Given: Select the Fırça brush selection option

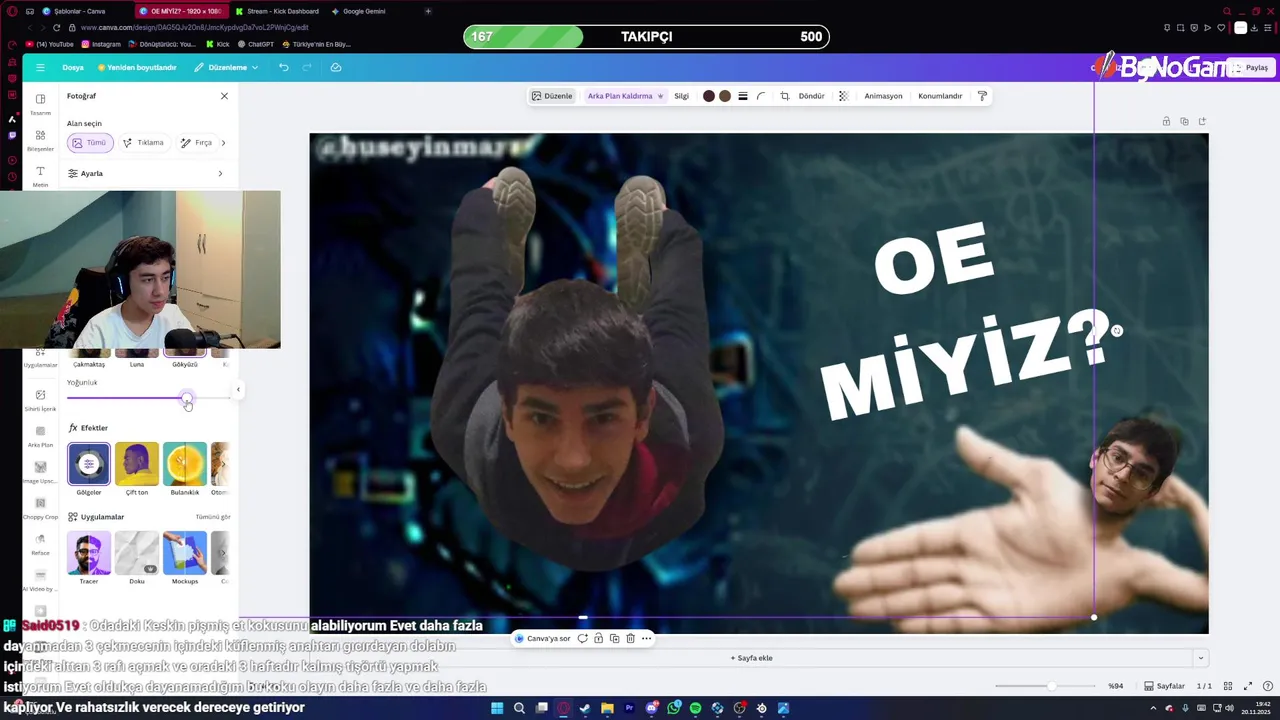Looking at the screenshot, I should tap(196, 143).
